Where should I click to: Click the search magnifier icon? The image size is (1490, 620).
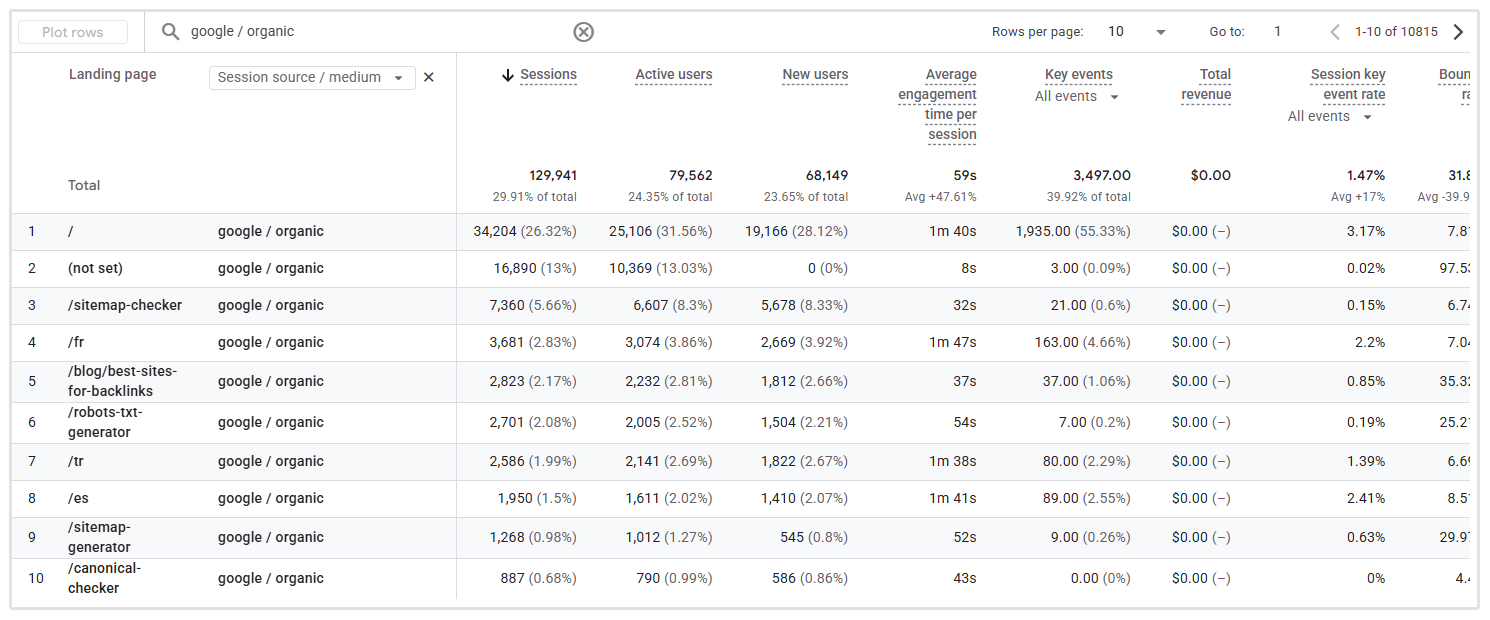(x=171, y=32)
